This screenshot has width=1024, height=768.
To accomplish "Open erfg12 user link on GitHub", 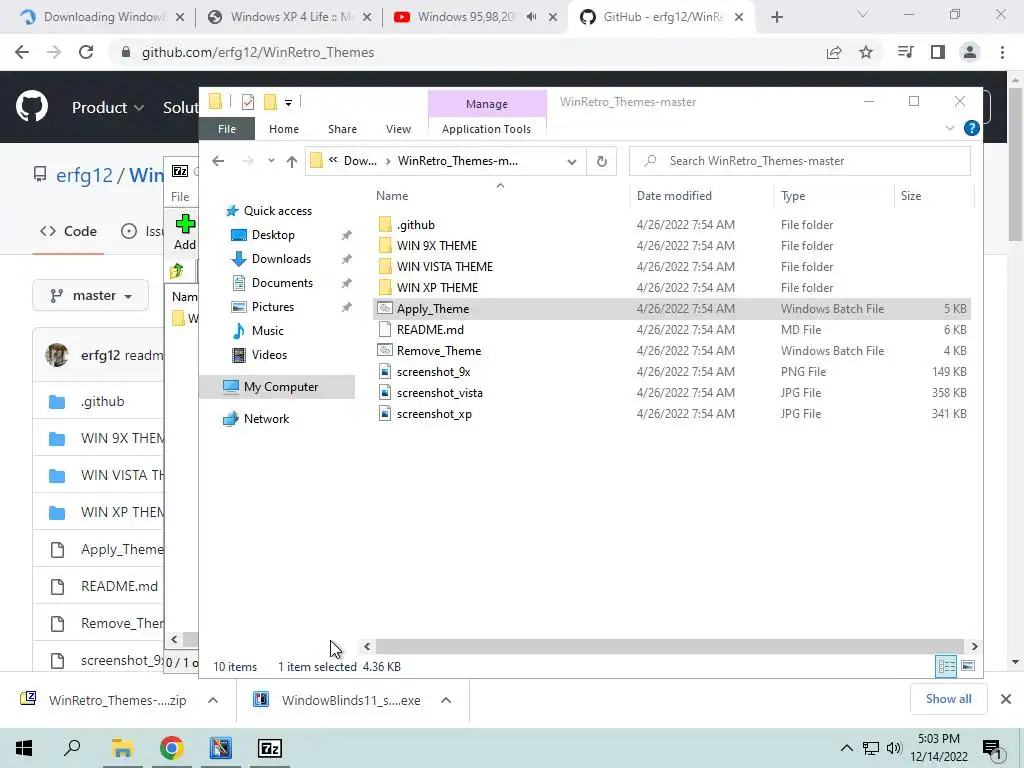I will [x=84, y=175].
